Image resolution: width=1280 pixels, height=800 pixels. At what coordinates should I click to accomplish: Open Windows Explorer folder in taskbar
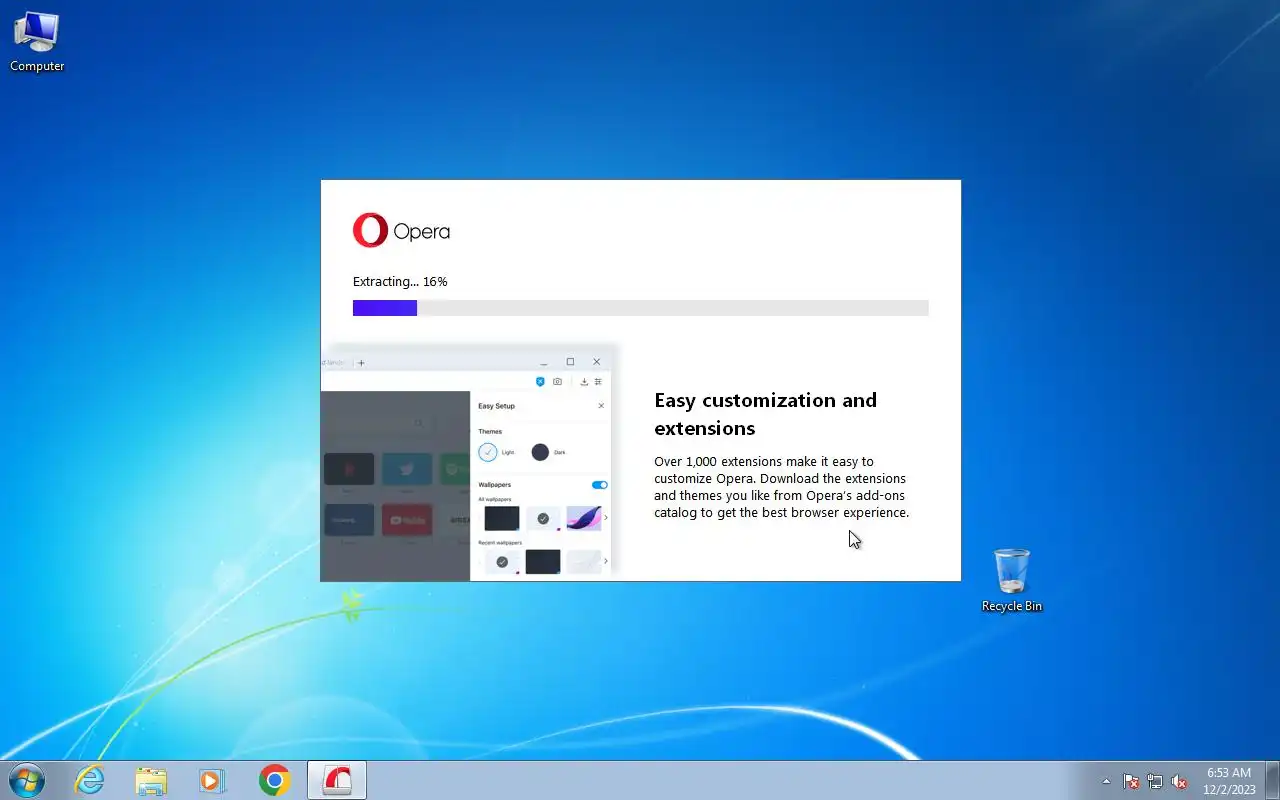point(151,780)
